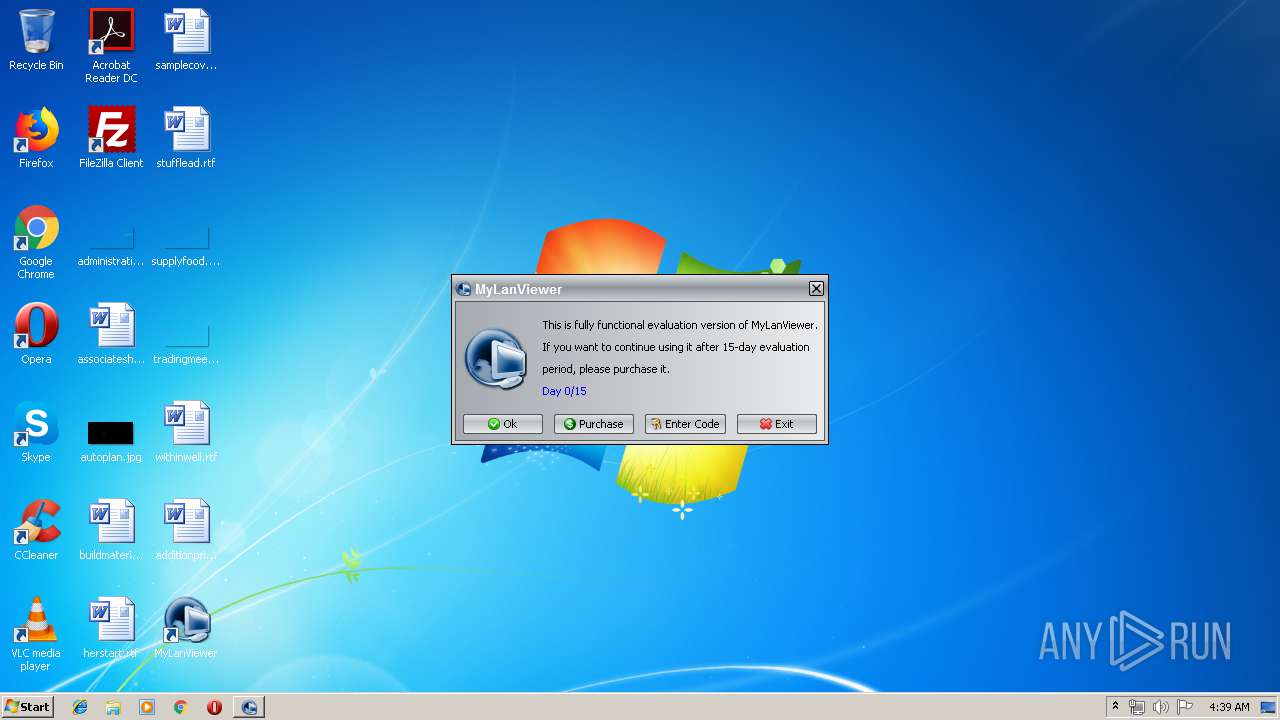
Task: Click the Day 0/15 evaluation counter text
Action: coord(564,391)
